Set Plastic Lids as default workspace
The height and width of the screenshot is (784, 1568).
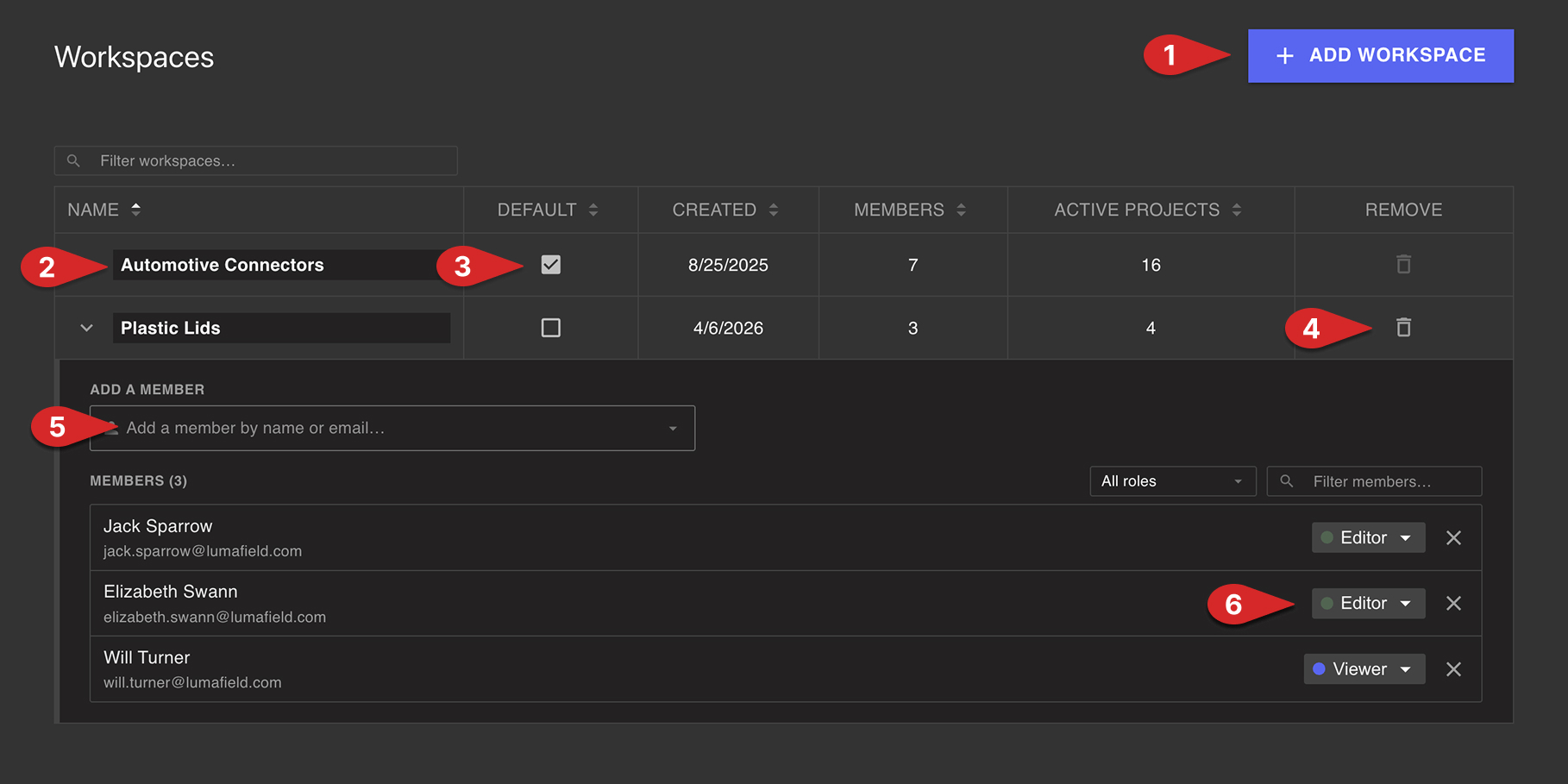point(550,328)
